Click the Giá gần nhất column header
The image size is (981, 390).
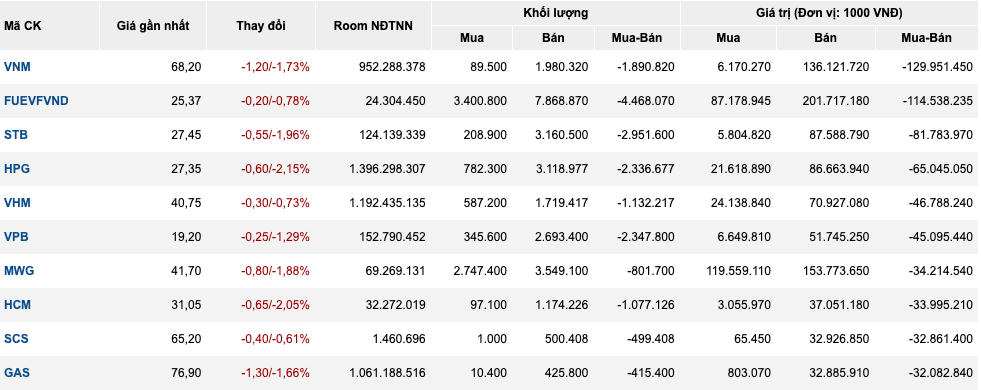pos(153,26)
